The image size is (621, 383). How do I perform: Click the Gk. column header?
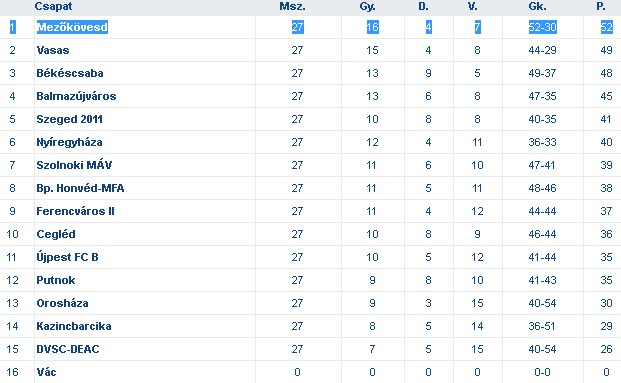(x=537, y=6)
